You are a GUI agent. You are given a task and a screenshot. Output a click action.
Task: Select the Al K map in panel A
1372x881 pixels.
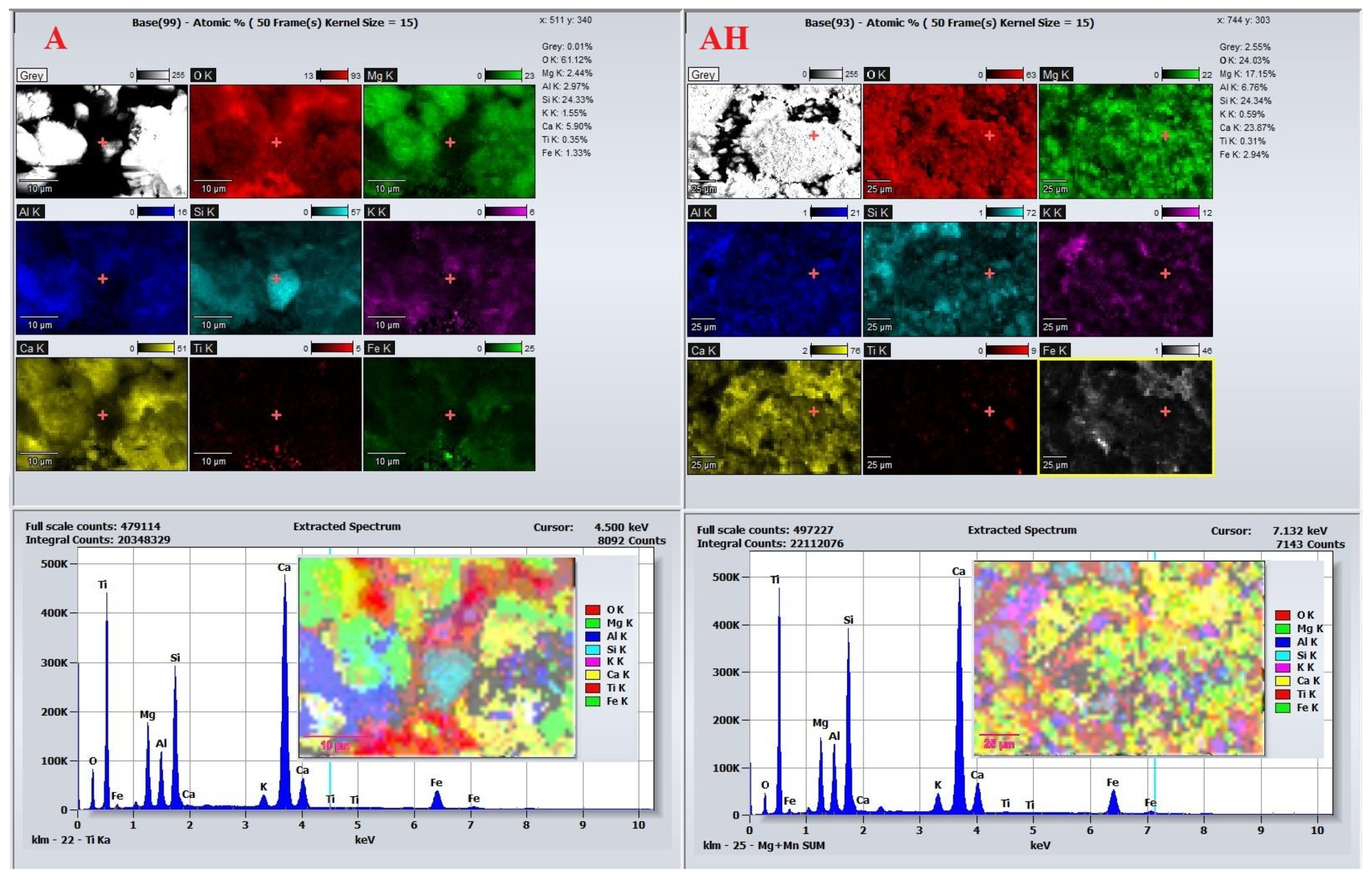point(102,278)
